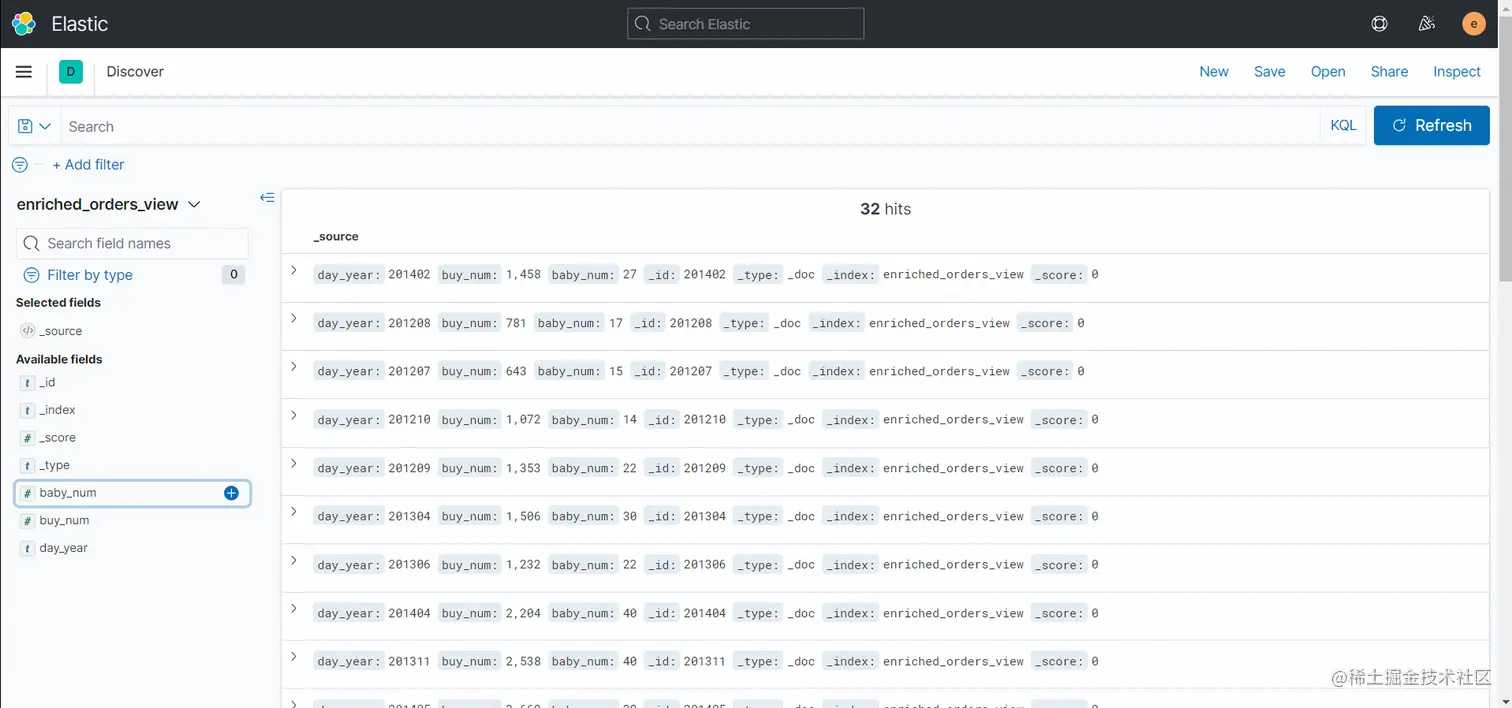Expand the row for day_year 201207

294,366
